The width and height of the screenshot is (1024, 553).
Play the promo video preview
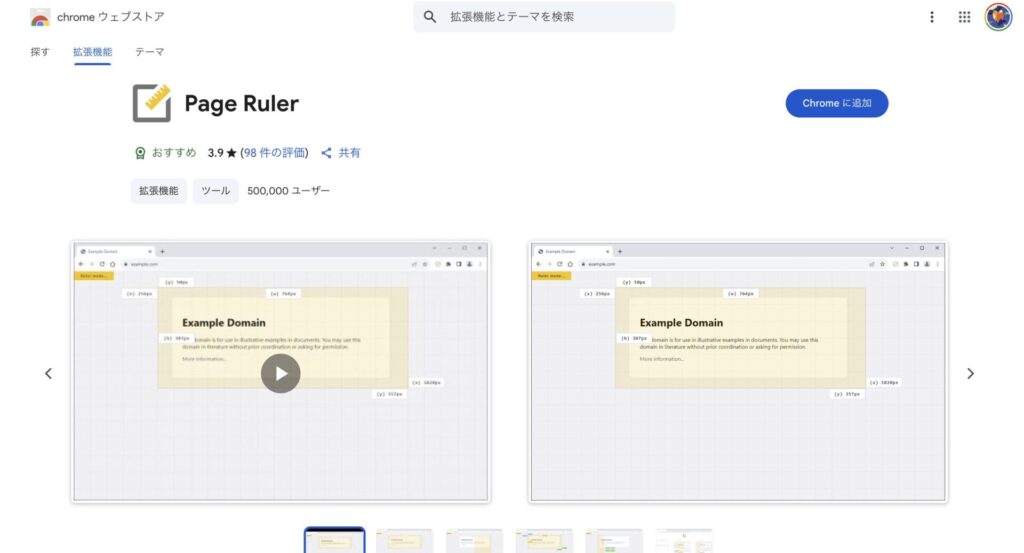pos(281,373)
